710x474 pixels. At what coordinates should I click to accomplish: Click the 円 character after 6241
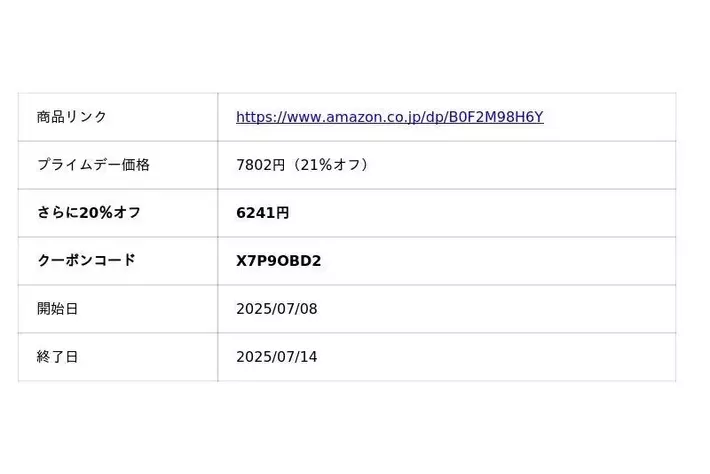(282, 213)
